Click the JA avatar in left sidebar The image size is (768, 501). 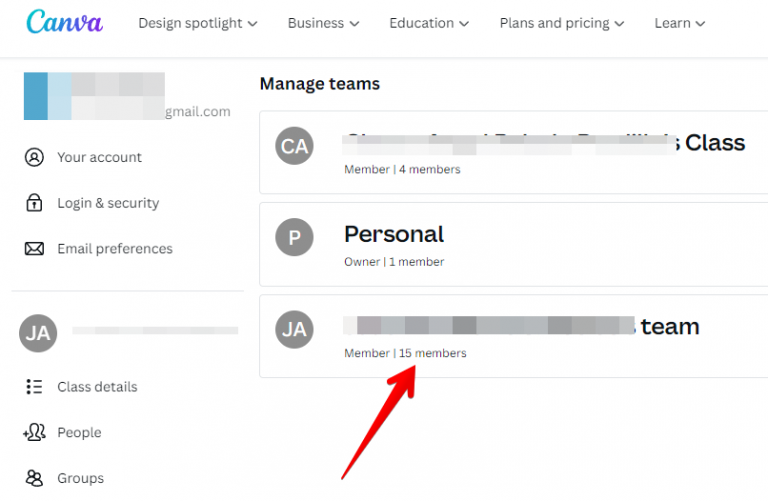[38, 333]
